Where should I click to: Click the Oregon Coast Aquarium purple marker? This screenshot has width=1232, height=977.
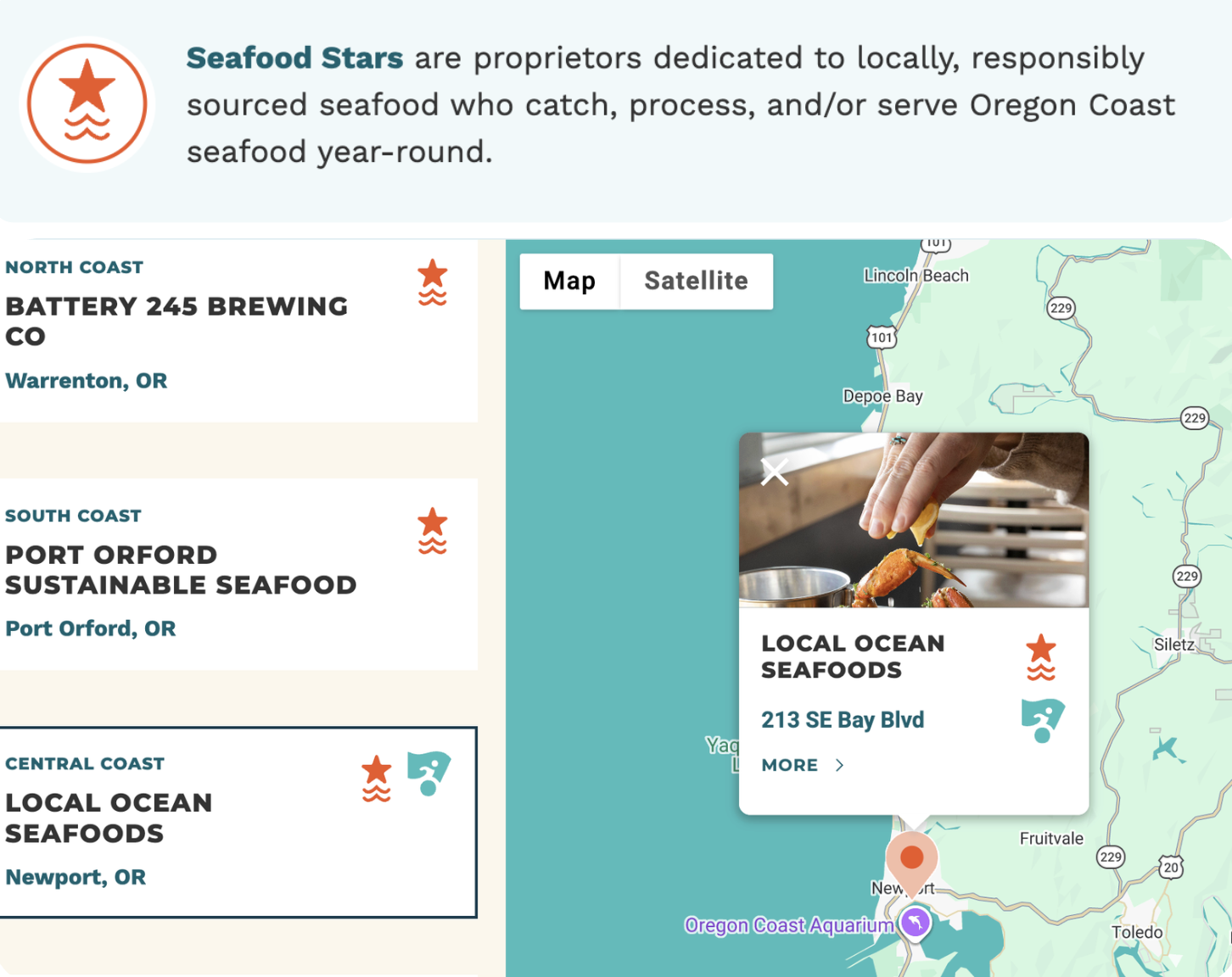916,922
